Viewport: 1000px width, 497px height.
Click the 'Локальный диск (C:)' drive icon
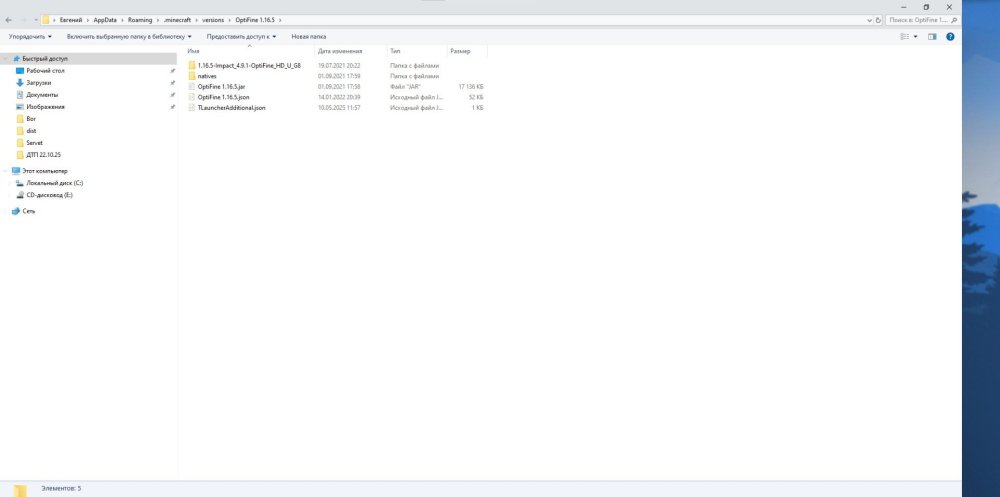click(20, 183)
